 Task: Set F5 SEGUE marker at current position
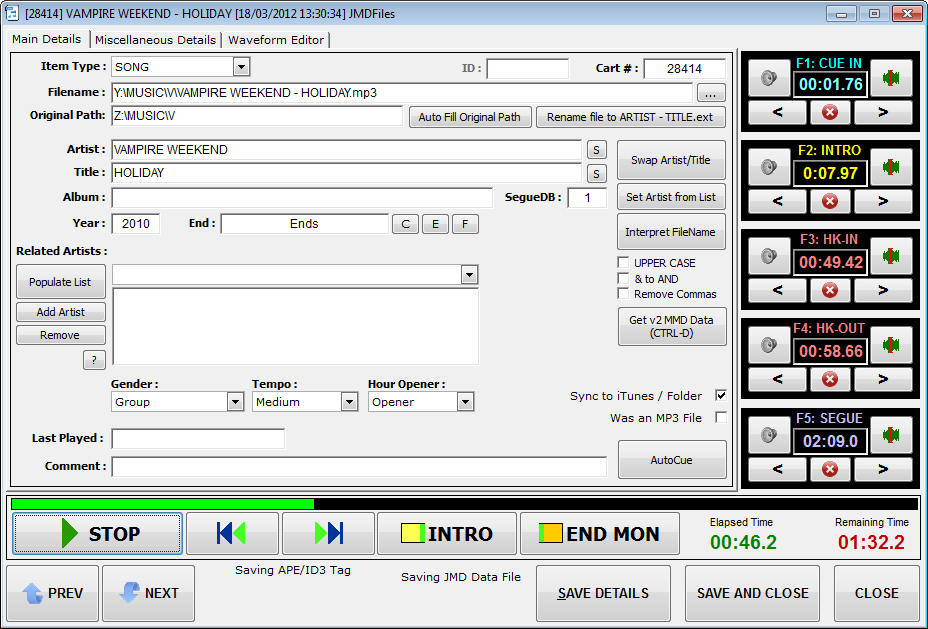tap(891, 436)
